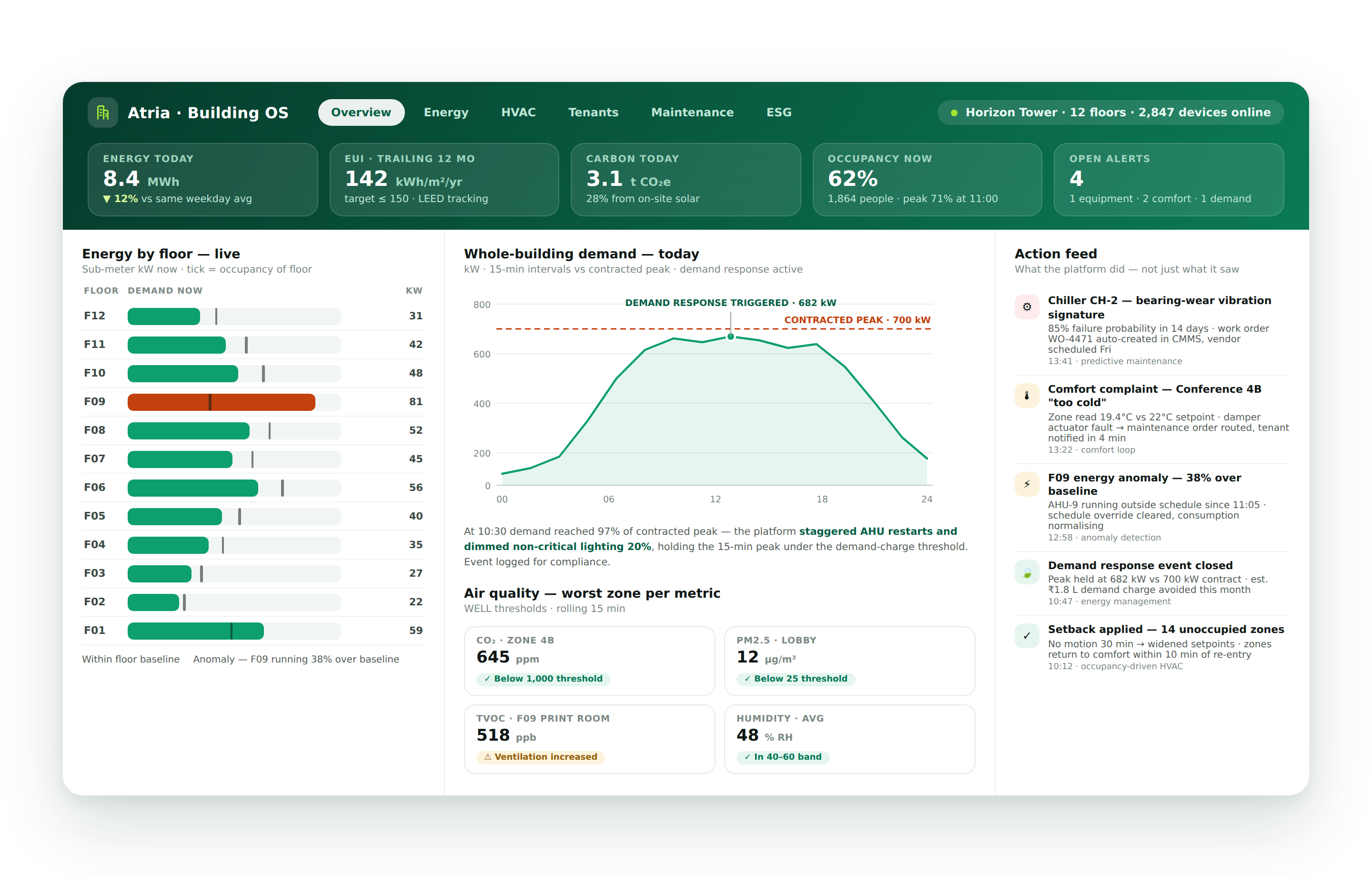
Task: Open the Demand response event closed item
Action: tap(1152, 583)
